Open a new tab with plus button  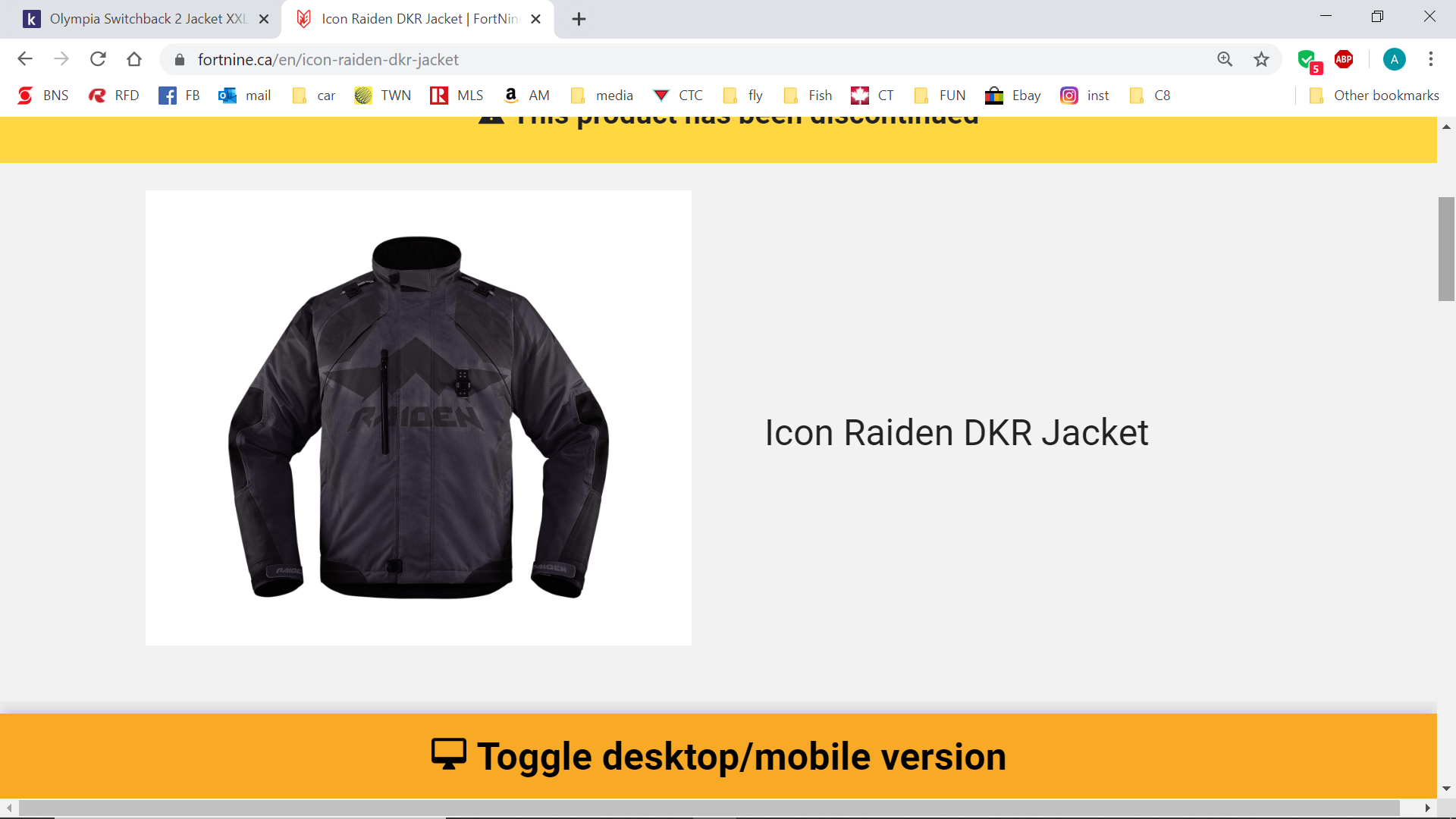579,19
